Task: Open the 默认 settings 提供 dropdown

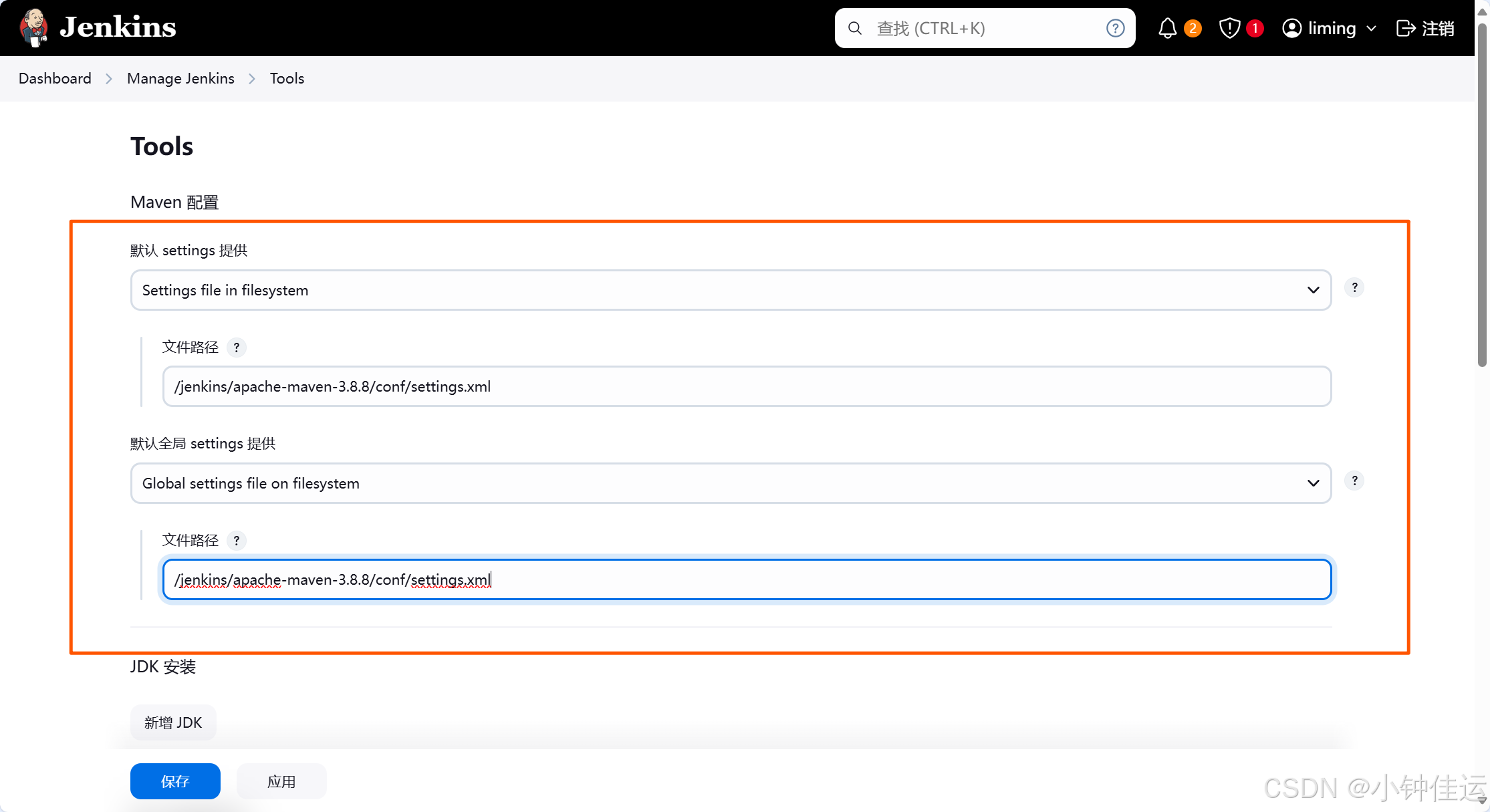Action: 731,290
